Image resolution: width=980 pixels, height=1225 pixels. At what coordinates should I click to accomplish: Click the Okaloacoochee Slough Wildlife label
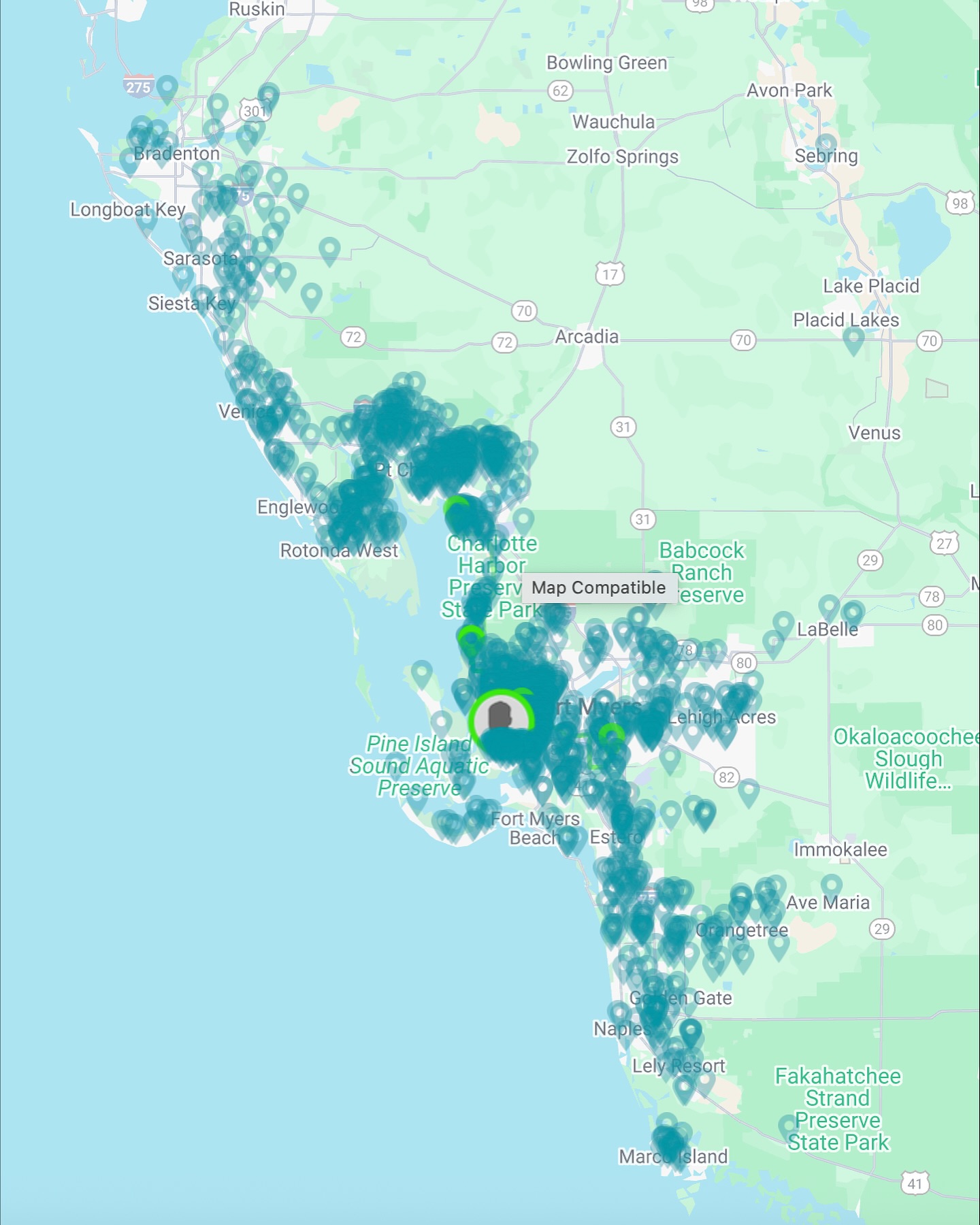907,758
